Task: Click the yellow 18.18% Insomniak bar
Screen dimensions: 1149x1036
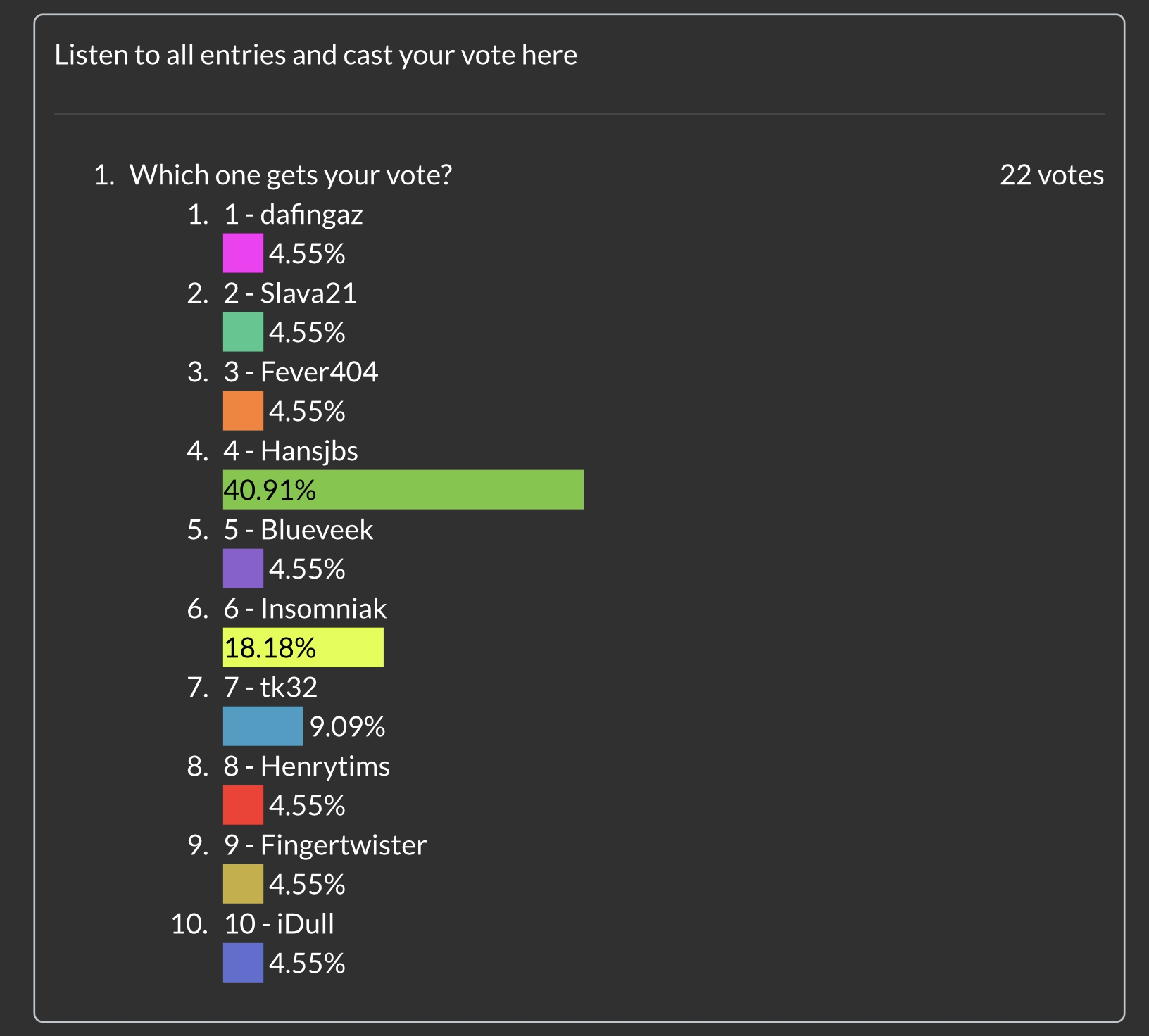Action: coord(303,647)
